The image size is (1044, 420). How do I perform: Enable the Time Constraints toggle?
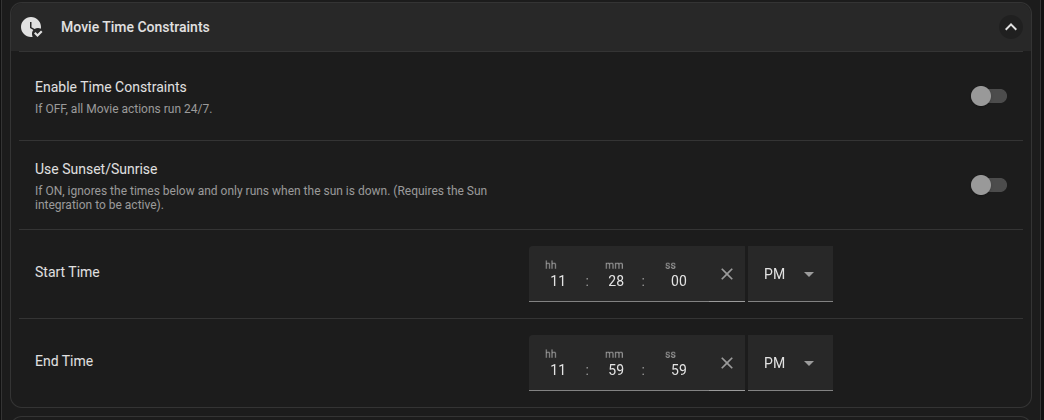(988, 96)
